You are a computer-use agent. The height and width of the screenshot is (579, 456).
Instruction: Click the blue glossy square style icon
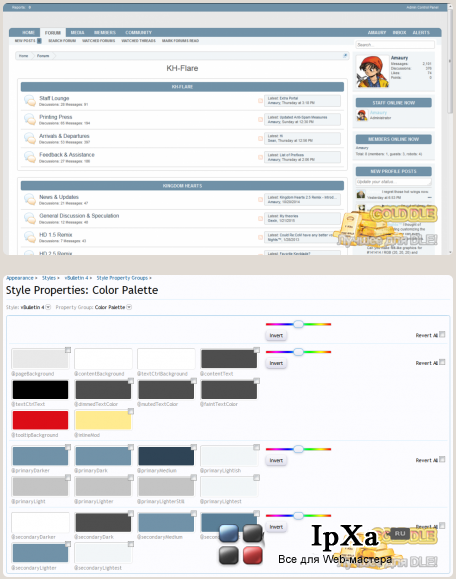(x=229, y=533)
